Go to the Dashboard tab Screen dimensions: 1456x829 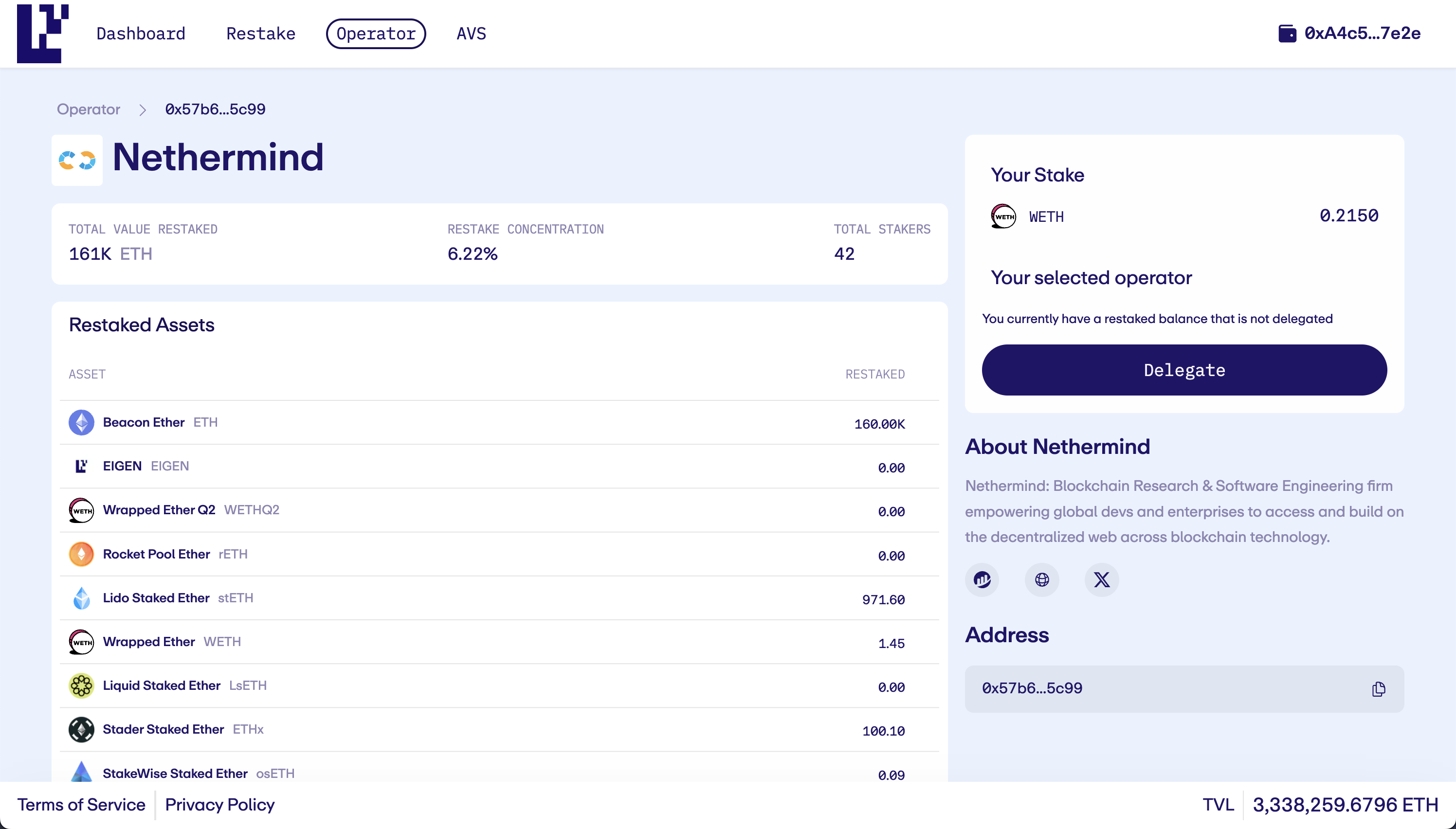coord(141,34)
